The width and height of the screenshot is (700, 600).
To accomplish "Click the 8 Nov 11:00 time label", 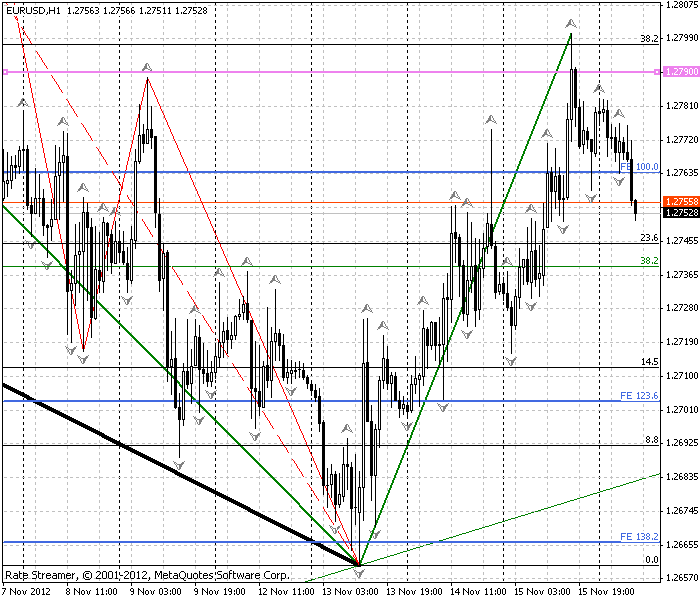I will 92,592.
